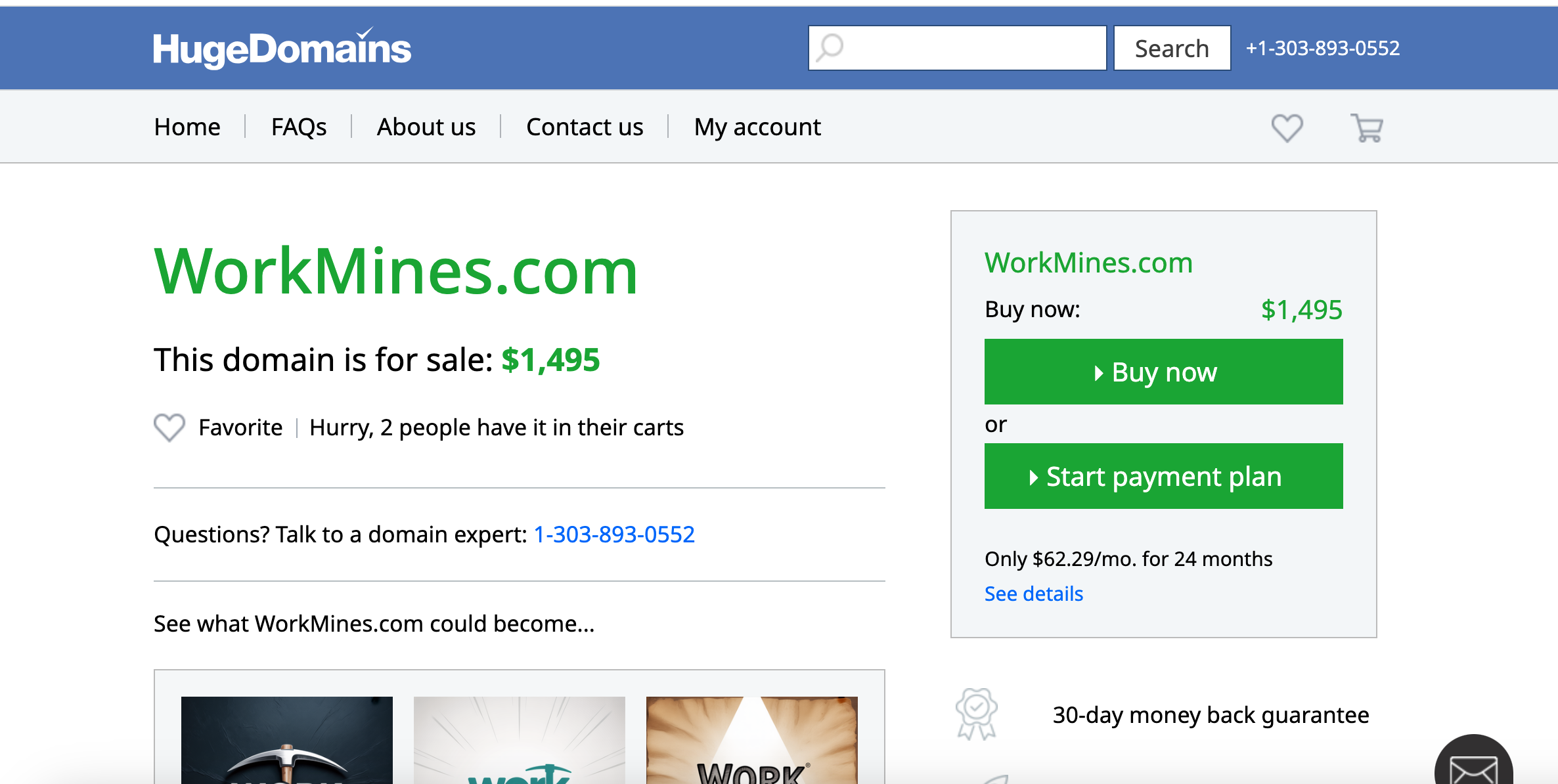Screen dimensions: 1558x784
Task: Click the Search button
Action: 1172,48
